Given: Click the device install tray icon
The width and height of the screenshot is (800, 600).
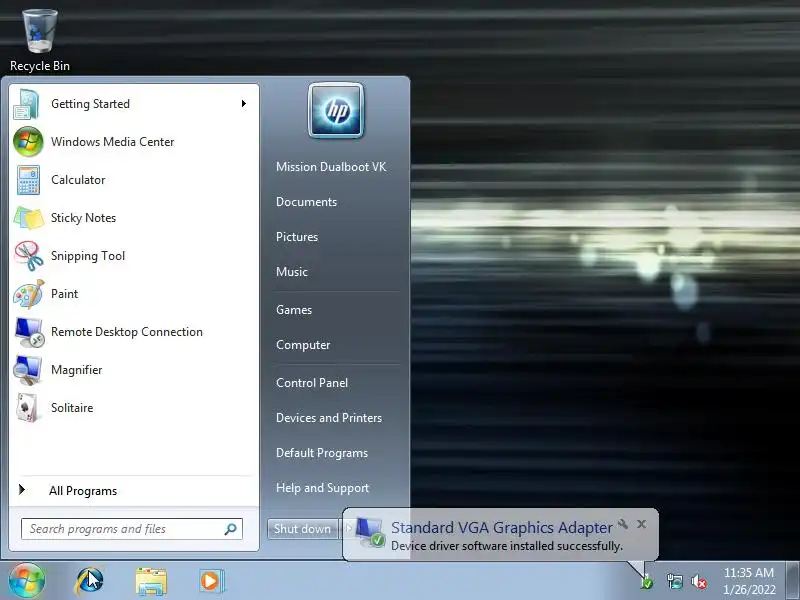Looking at the screenshot, I should coord(646,581).
